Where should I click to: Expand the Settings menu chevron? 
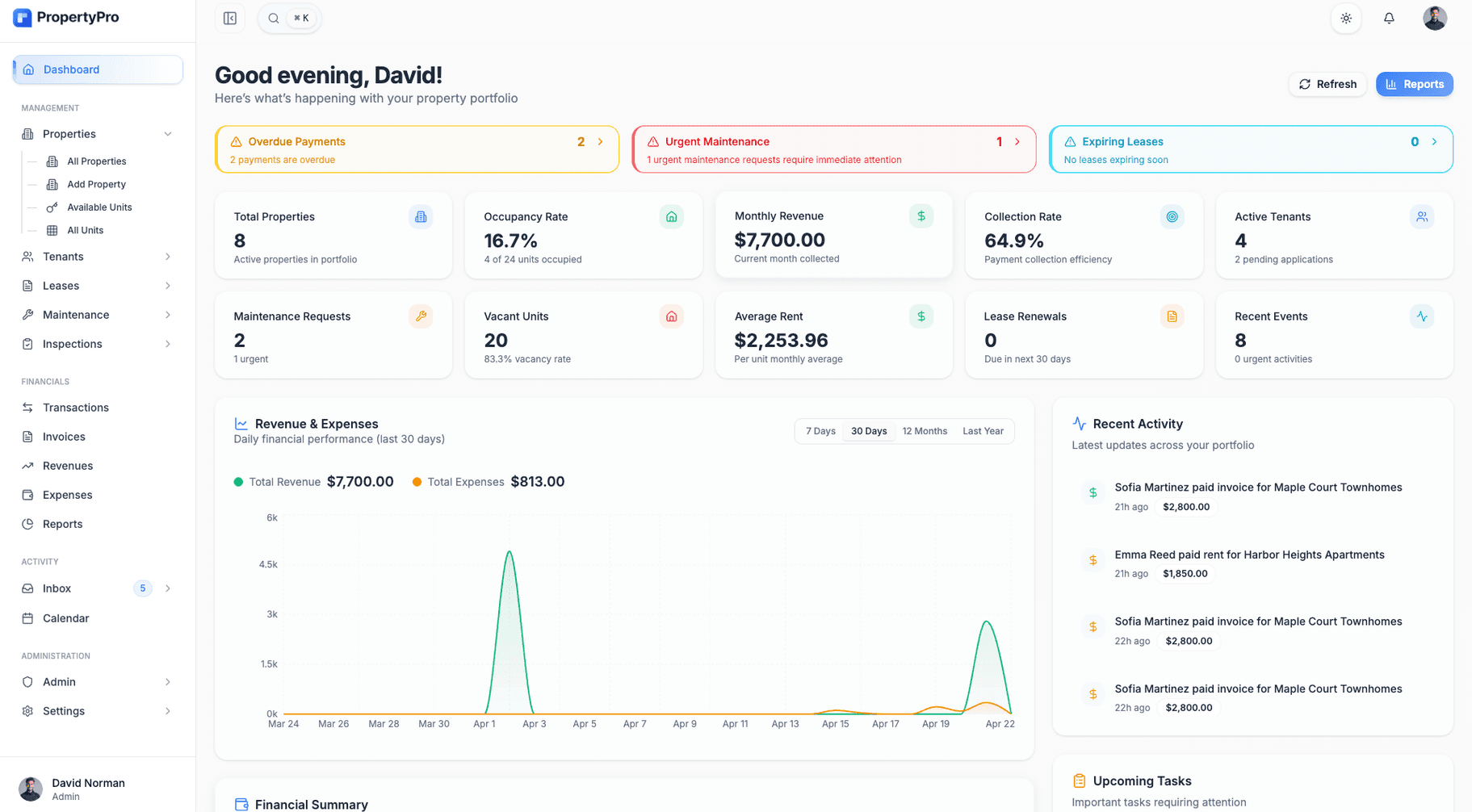tap(168, 711)
